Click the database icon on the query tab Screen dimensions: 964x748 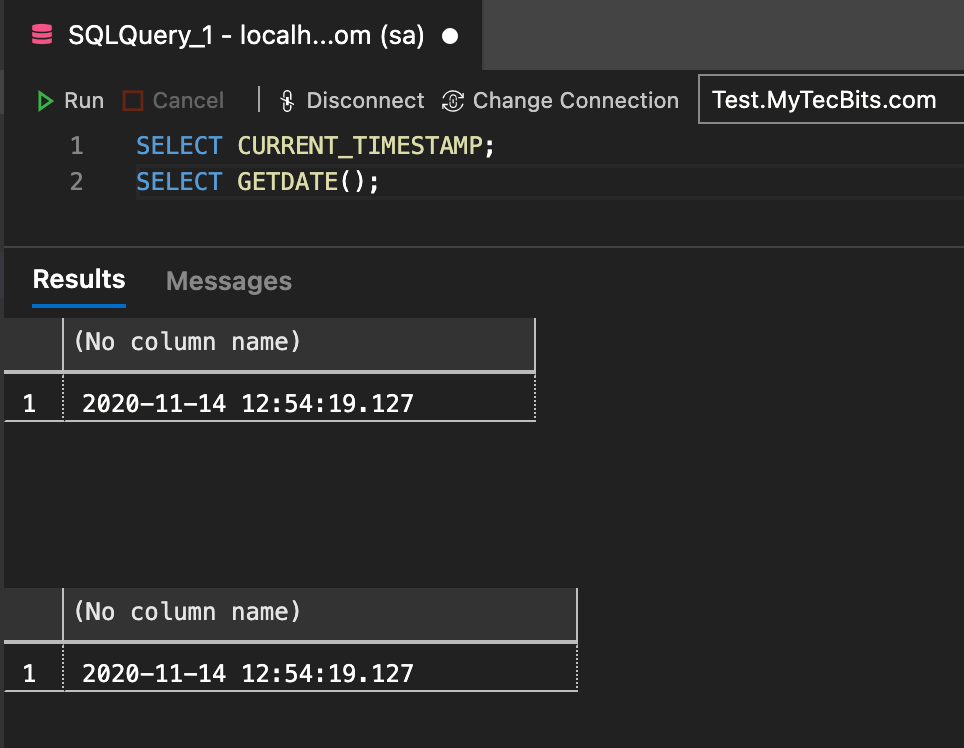click(40, 34)
